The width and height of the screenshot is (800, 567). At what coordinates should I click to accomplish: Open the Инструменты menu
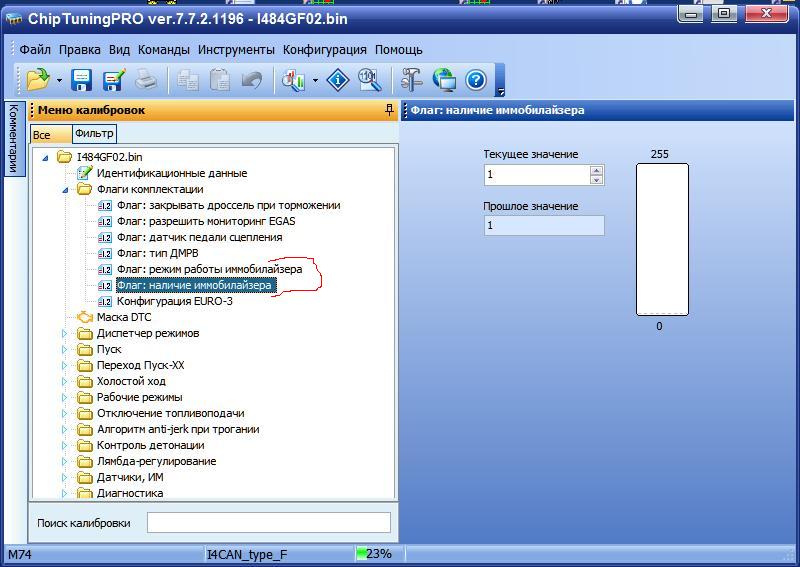point(236,50)
